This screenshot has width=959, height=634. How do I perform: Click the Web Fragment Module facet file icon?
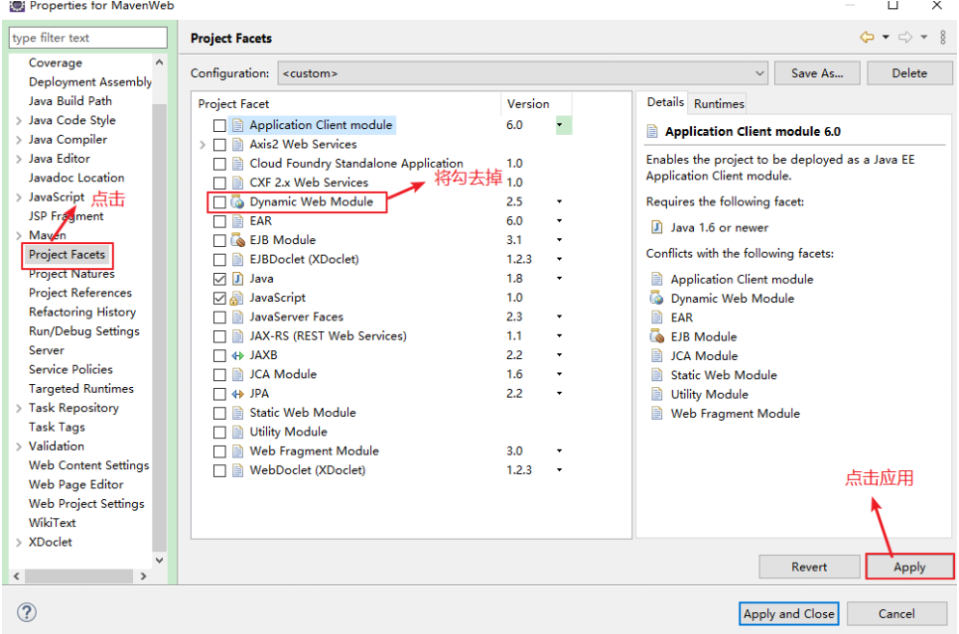pyautogui.click(x=237, y=452)
